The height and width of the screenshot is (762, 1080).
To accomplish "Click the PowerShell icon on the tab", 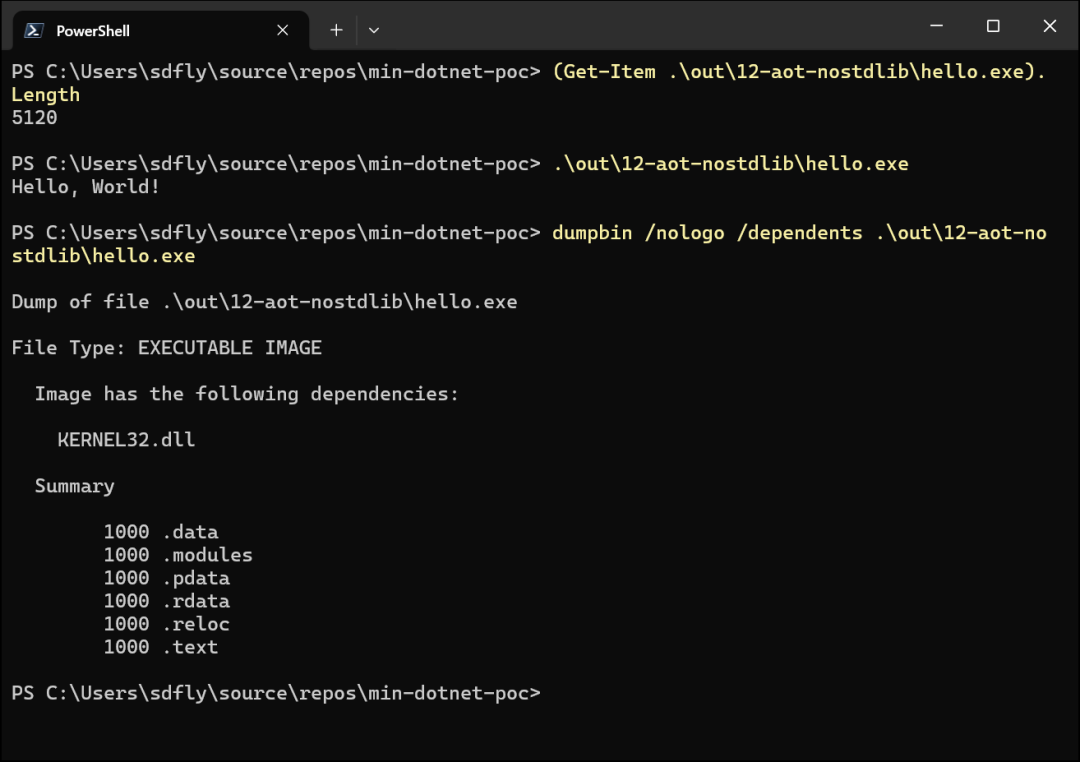I will (x=34, y=30).
